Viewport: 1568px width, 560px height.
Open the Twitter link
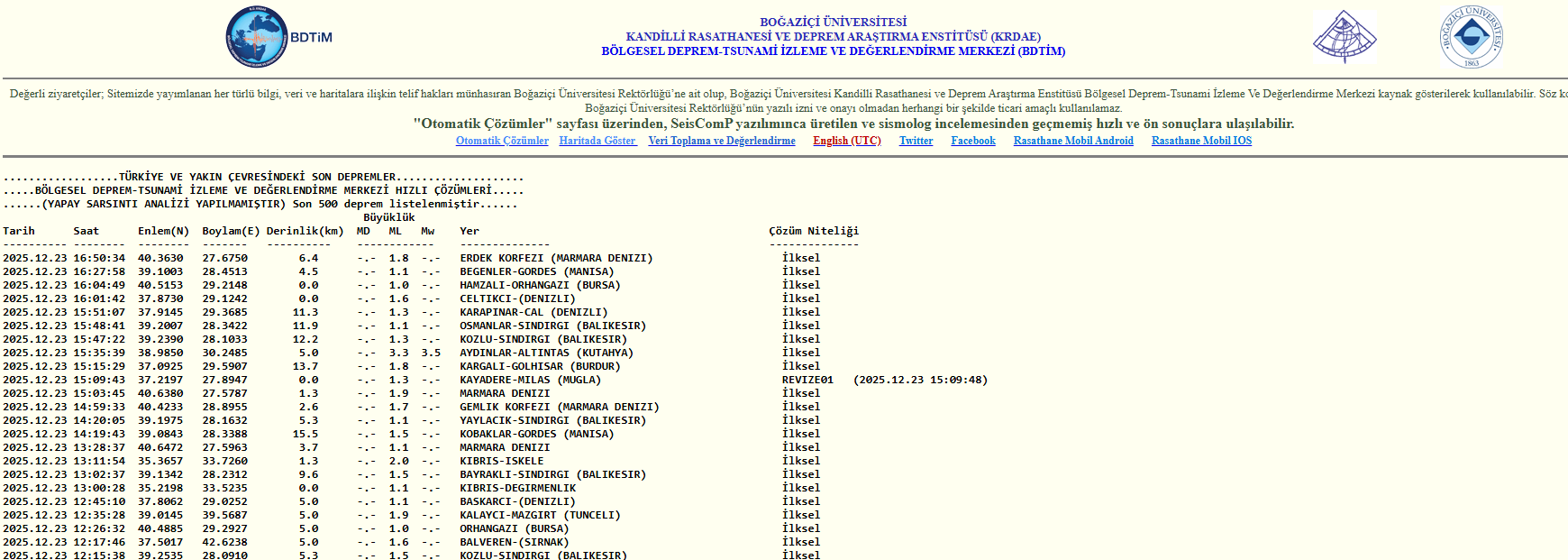[916, 141]
